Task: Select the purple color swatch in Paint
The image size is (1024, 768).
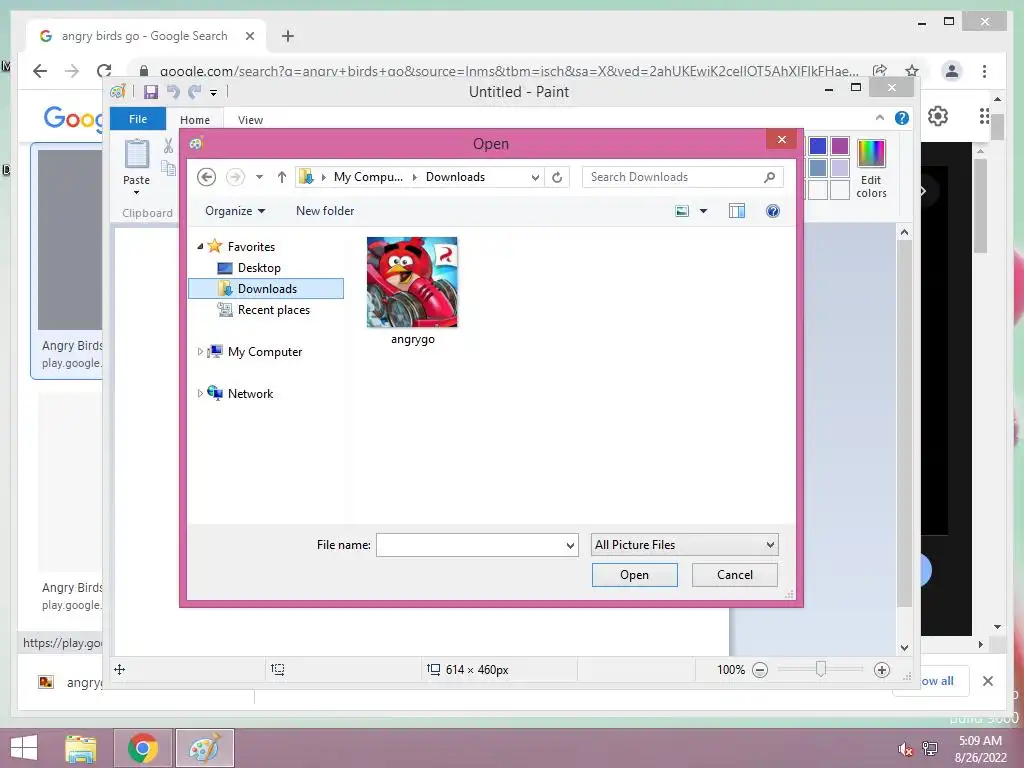Action: click(x=840, y=146)
